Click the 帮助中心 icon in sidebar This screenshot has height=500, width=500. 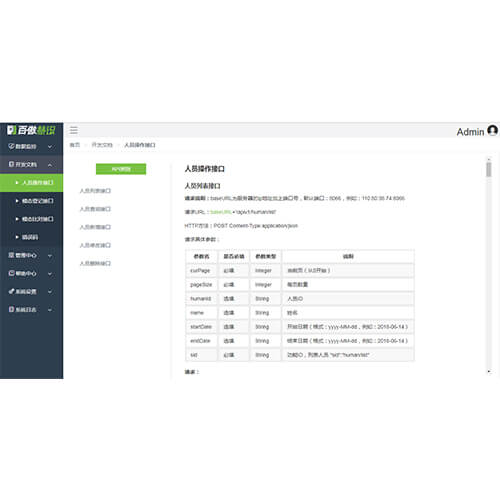click(11, 273)
